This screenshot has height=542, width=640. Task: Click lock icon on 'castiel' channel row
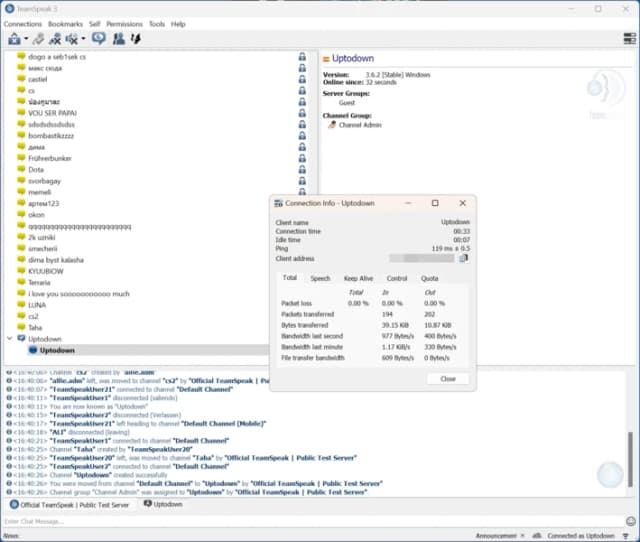point(302,79)
